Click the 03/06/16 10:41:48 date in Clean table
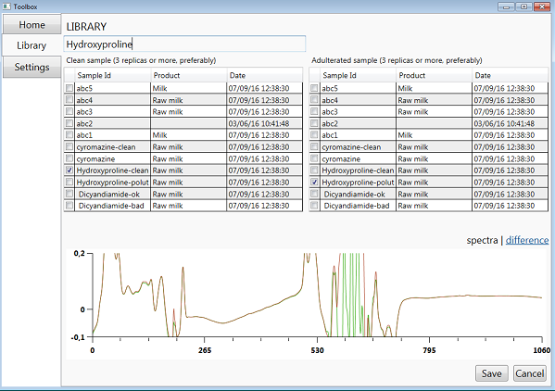This screenshot has height=391, width=555. [x=259, y=123]
